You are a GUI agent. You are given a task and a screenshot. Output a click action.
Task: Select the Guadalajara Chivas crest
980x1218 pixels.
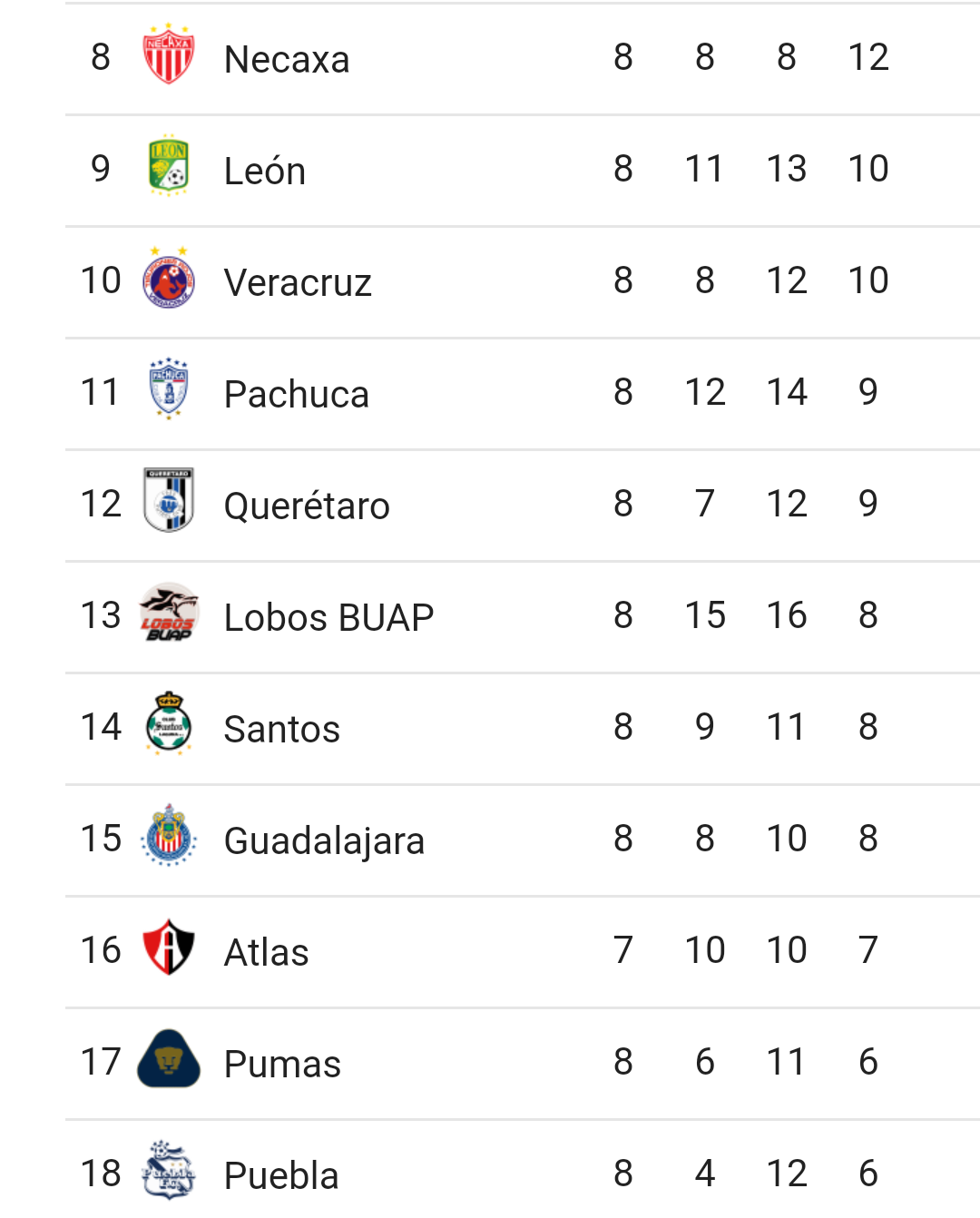pyautogui.click(x=169, y=837)
